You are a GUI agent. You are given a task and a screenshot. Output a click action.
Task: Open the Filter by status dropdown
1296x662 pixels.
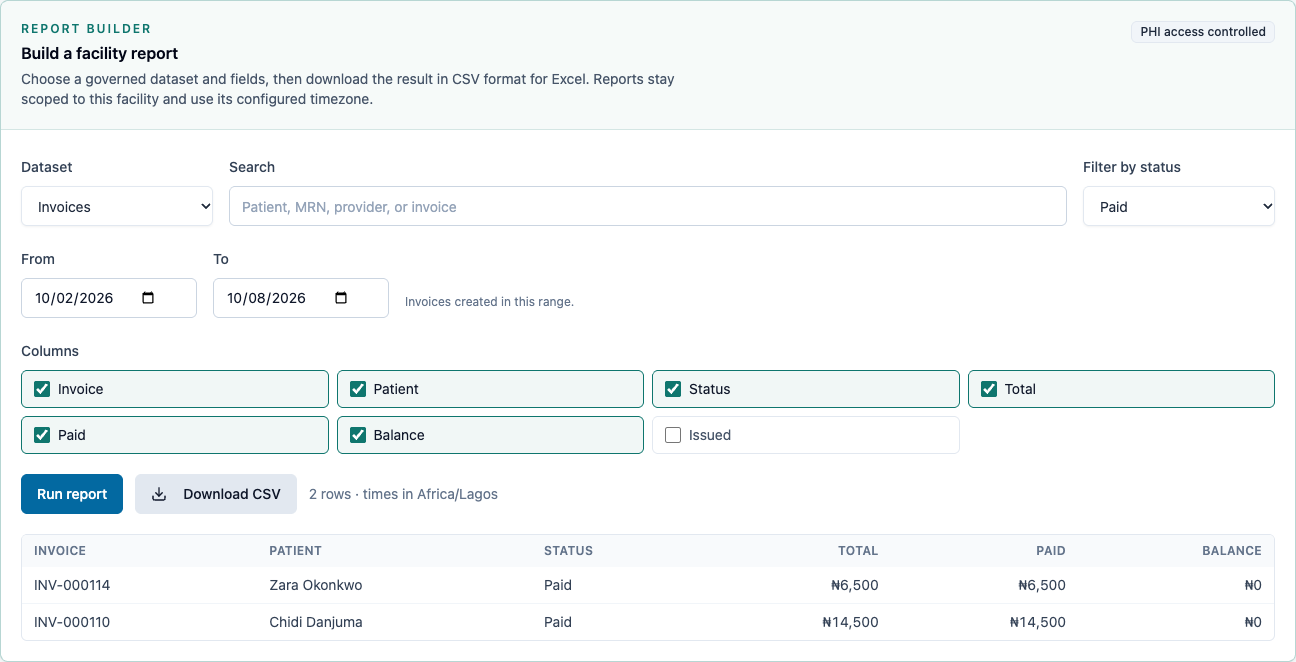click(1179, 206)
